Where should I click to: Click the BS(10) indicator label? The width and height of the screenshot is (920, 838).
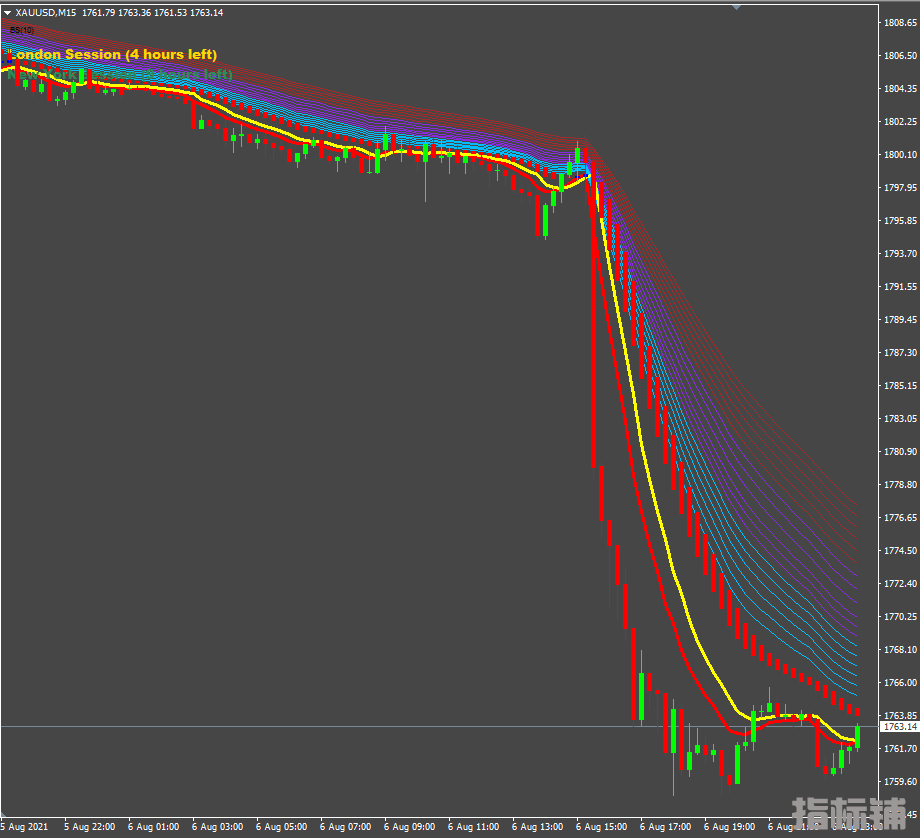20,30
